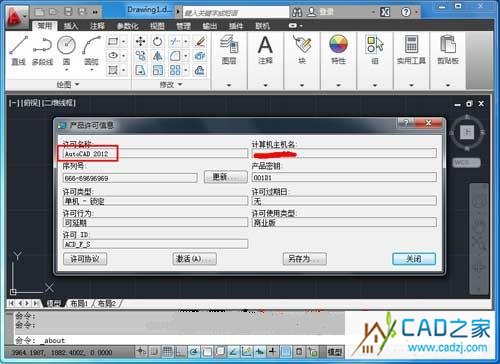Open the Circle (圆) options dropdown arrow
Viewport: 500px width, 364px height.
tap(66, 70)
